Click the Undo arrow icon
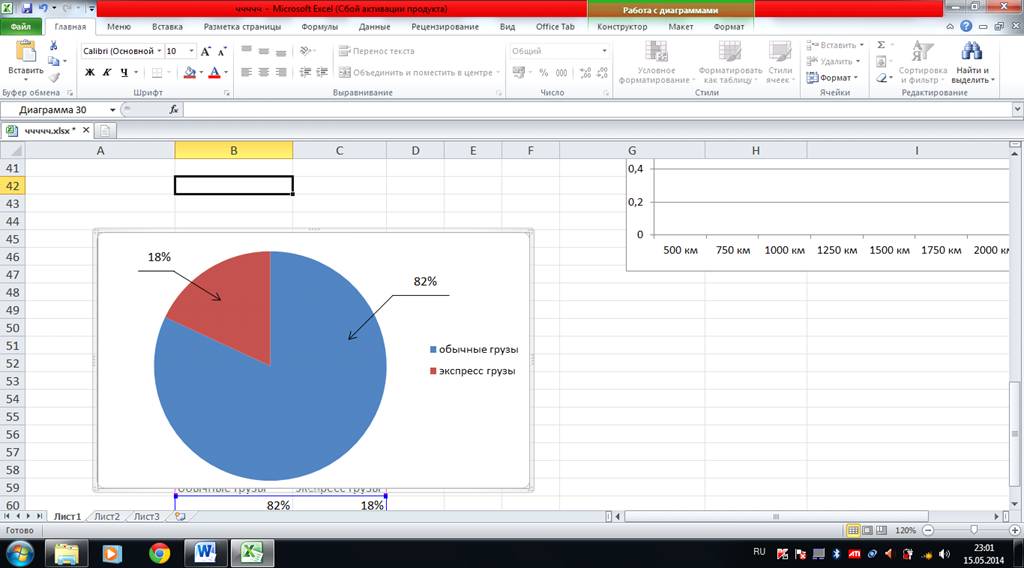 (42, 7)
